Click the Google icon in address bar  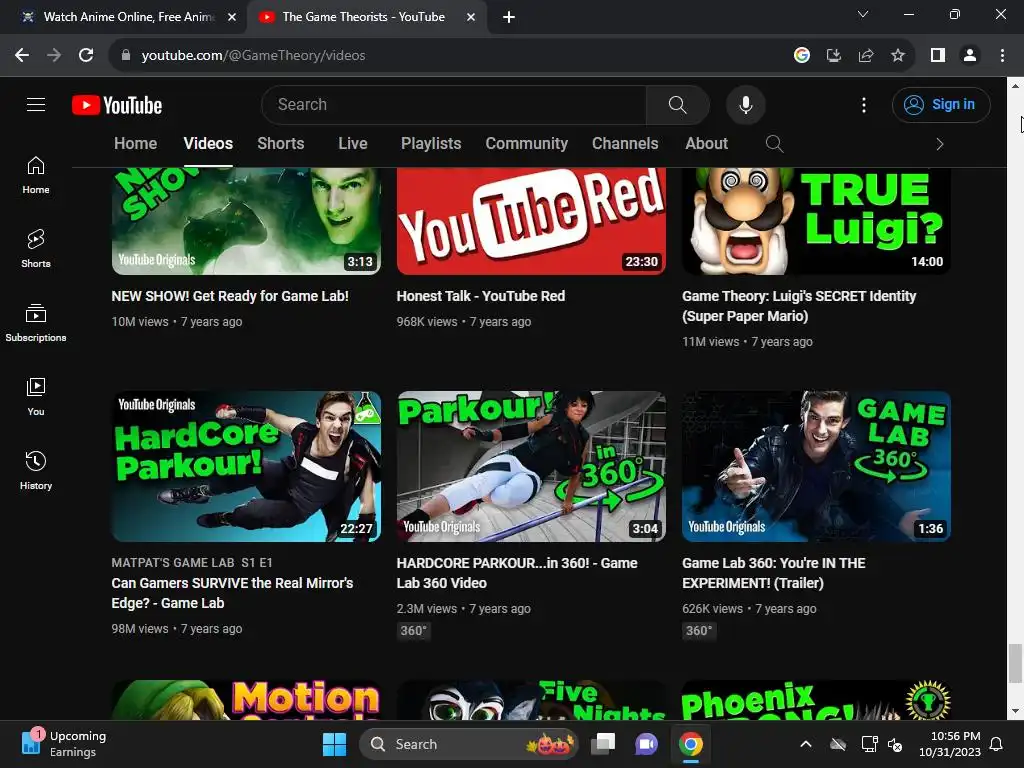point(801,56)
